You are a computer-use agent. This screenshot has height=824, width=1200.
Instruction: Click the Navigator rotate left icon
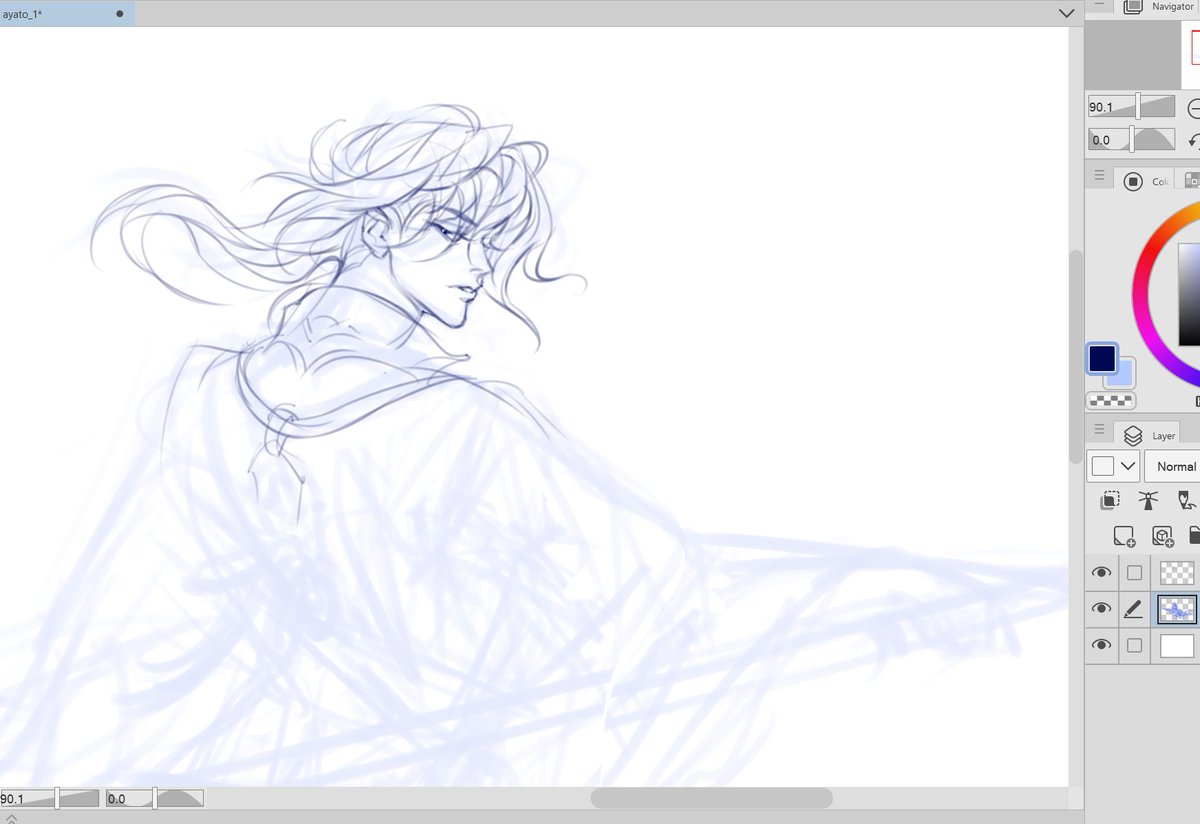1194,140
